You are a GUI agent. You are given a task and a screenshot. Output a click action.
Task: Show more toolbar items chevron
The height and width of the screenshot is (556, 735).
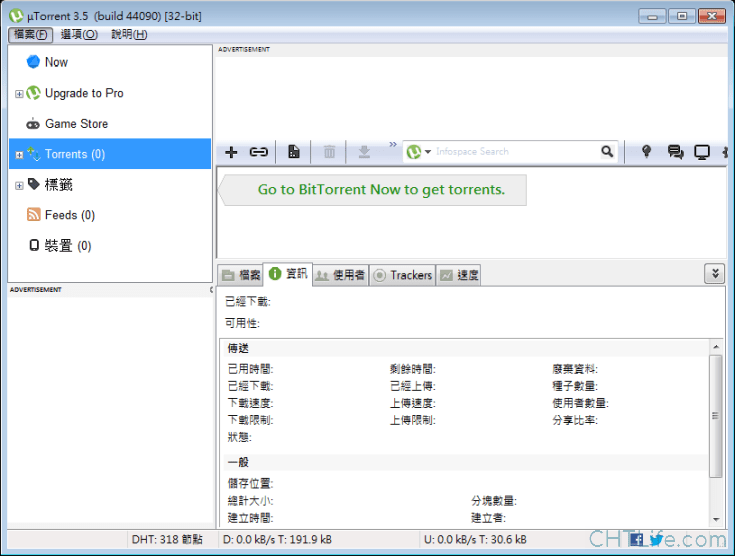393,144
